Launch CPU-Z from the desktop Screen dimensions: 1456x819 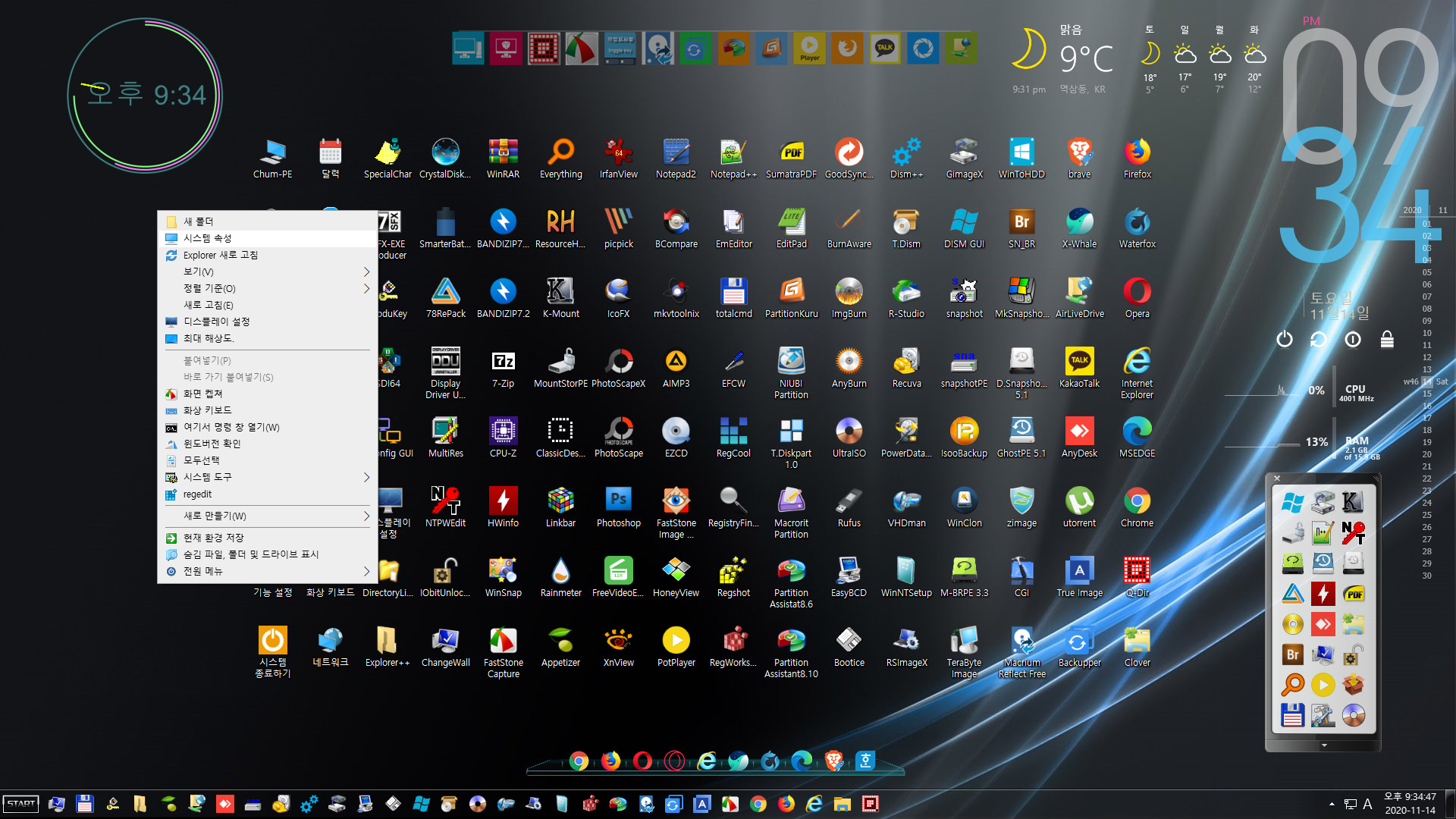pos(503,437)
